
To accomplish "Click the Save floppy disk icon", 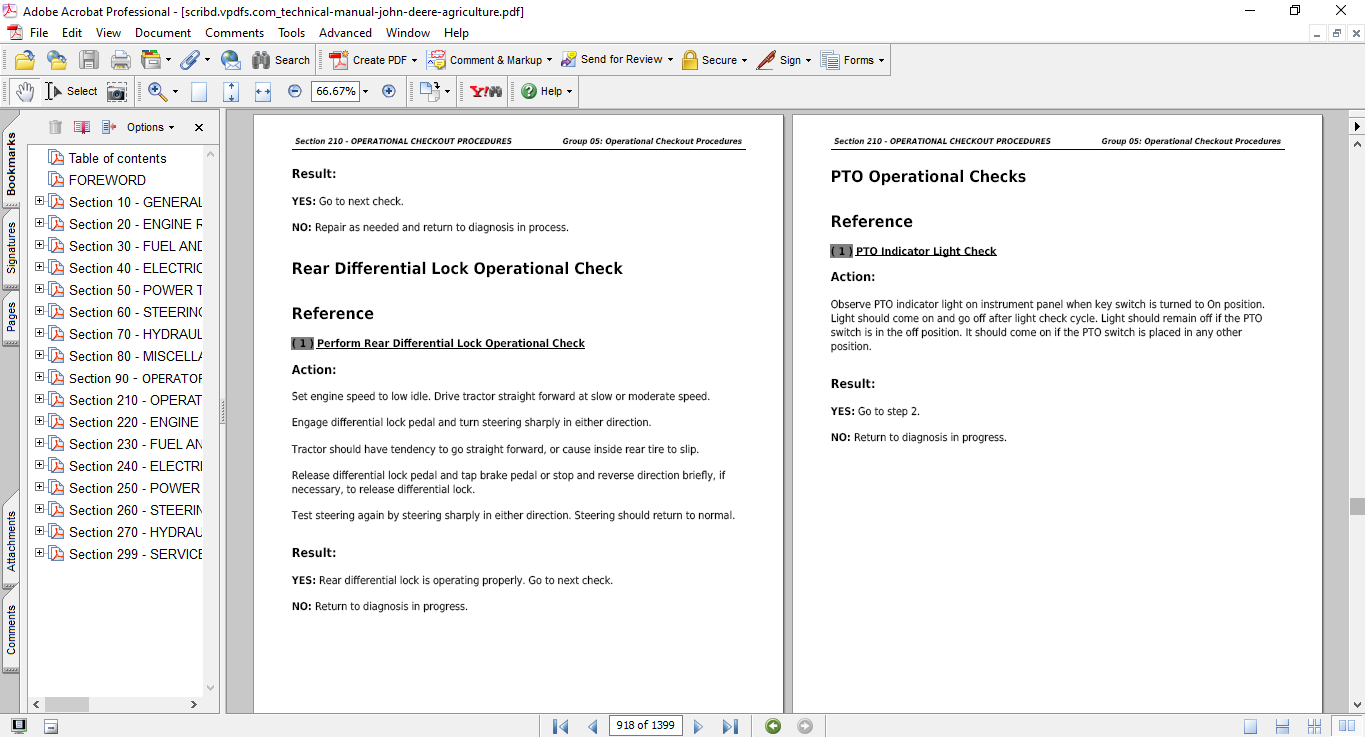I will (x=89, y=60).
